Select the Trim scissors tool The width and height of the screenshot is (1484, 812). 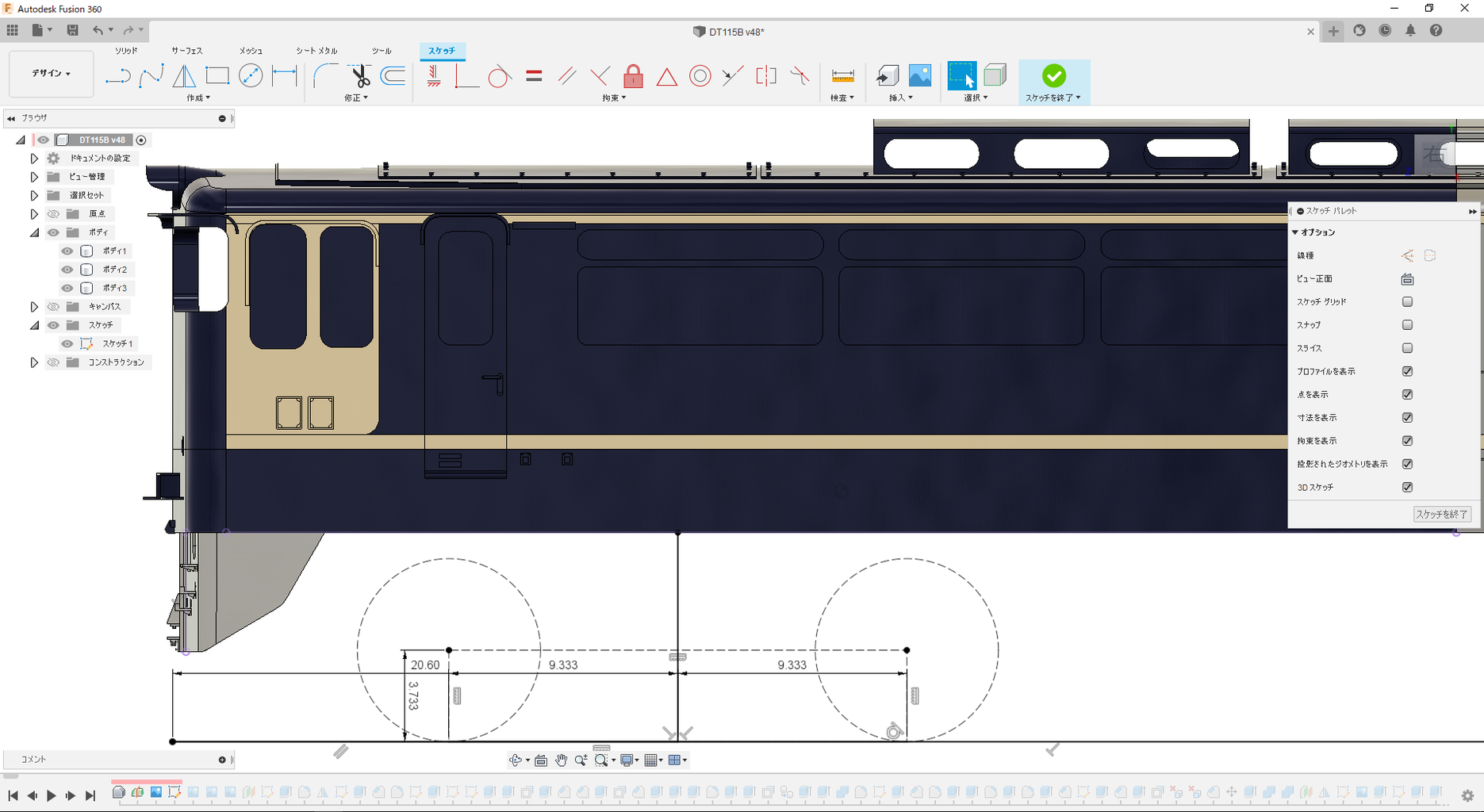(360, 76)
